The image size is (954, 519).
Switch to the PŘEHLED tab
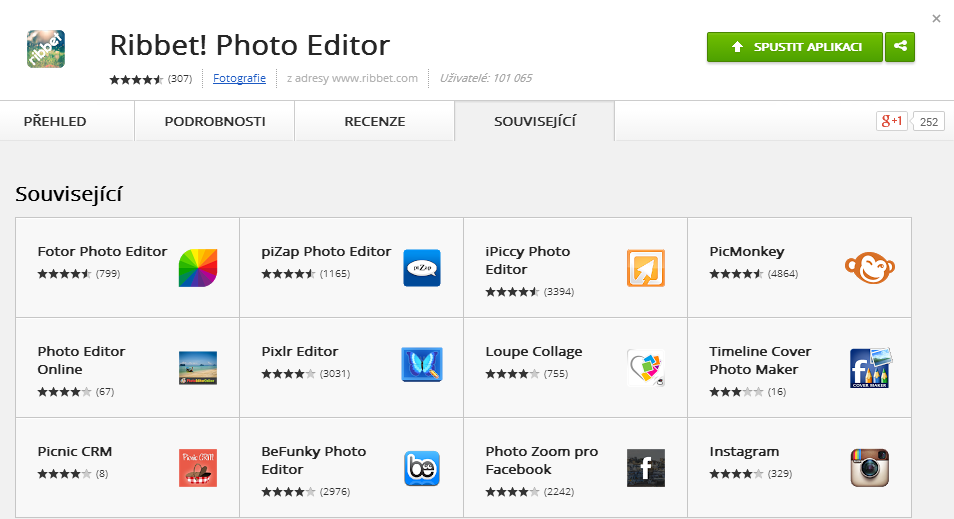[x=55, y=121]
